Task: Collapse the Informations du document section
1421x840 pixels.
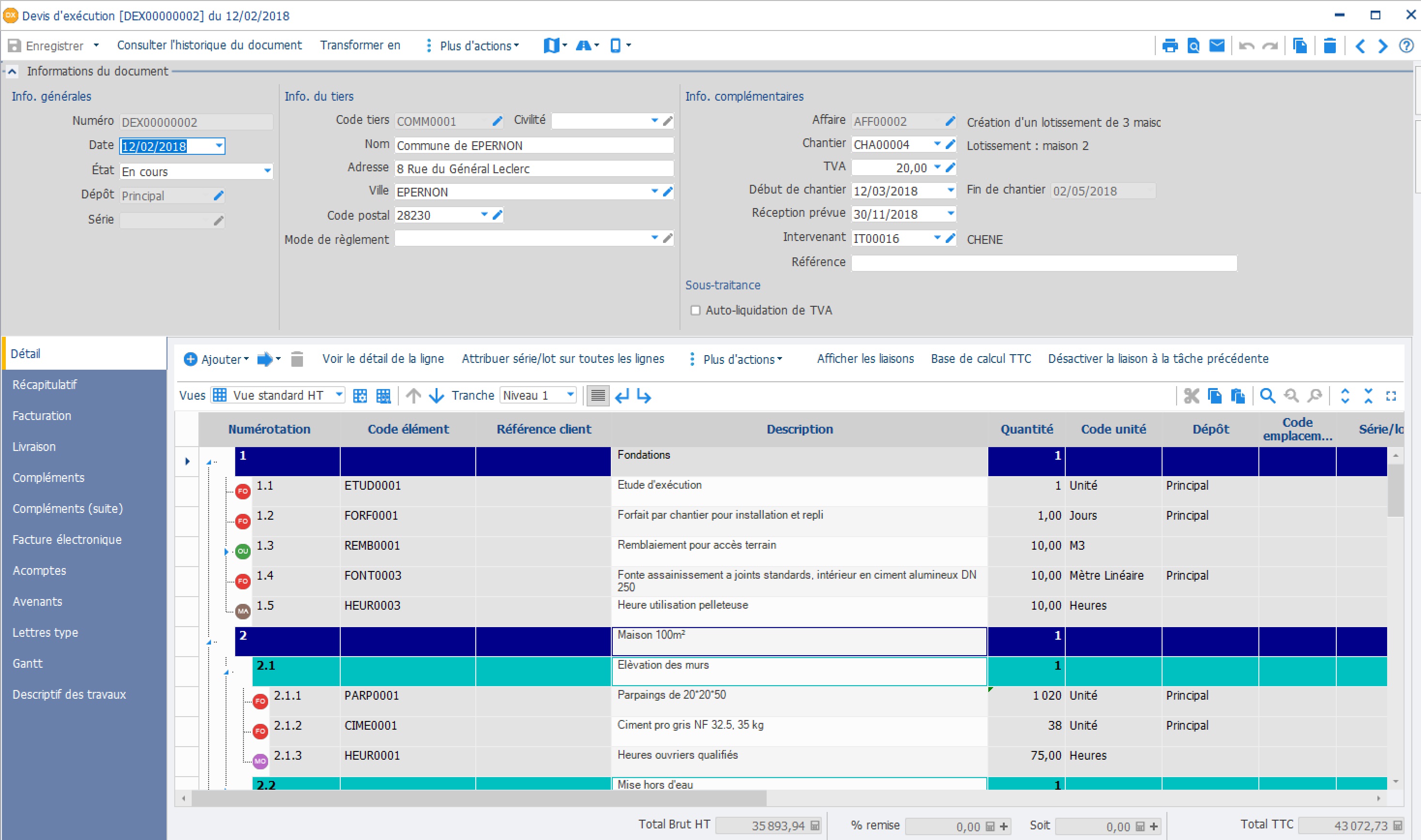Action: pos(12,71)
